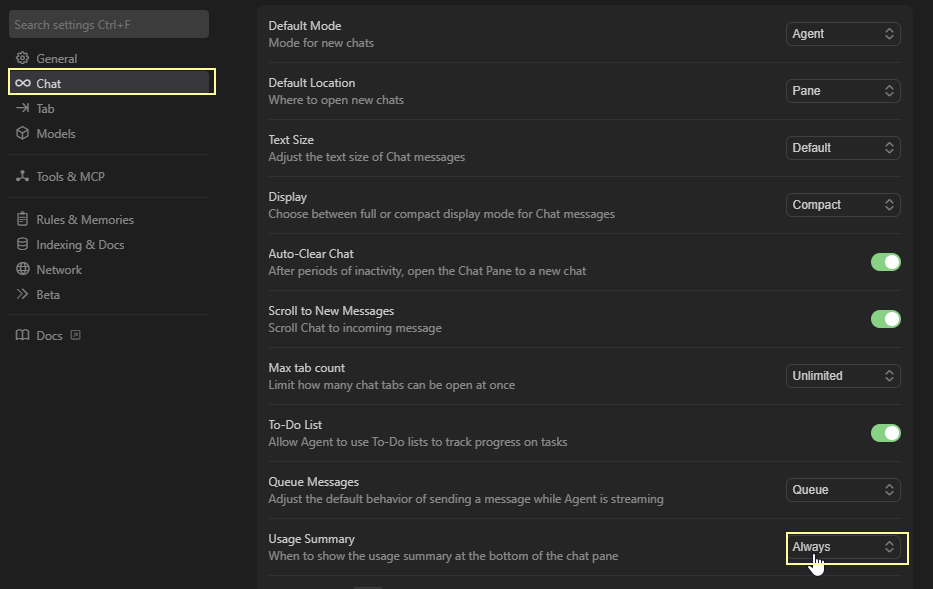Click the To-Do List setting title
The image size is (933, 589).
(295, 425)
